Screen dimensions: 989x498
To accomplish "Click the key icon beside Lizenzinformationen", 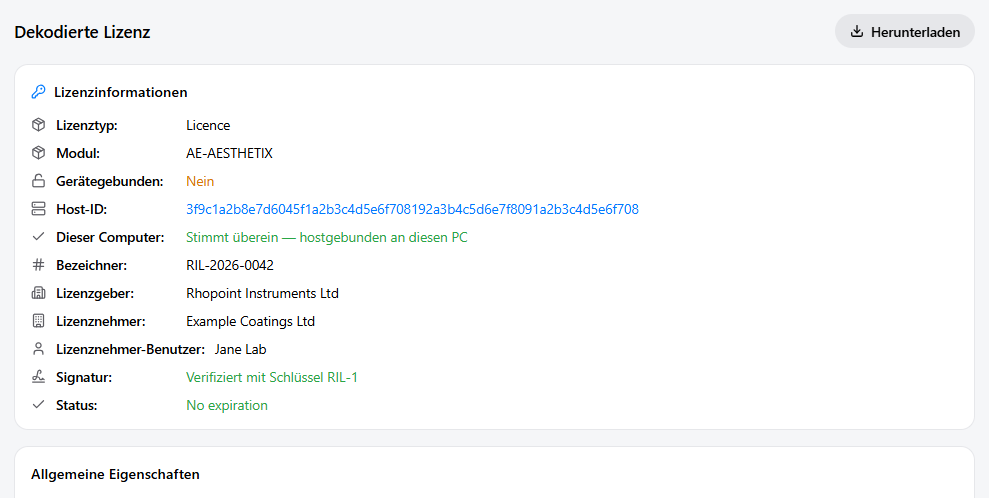I will 38,92.
